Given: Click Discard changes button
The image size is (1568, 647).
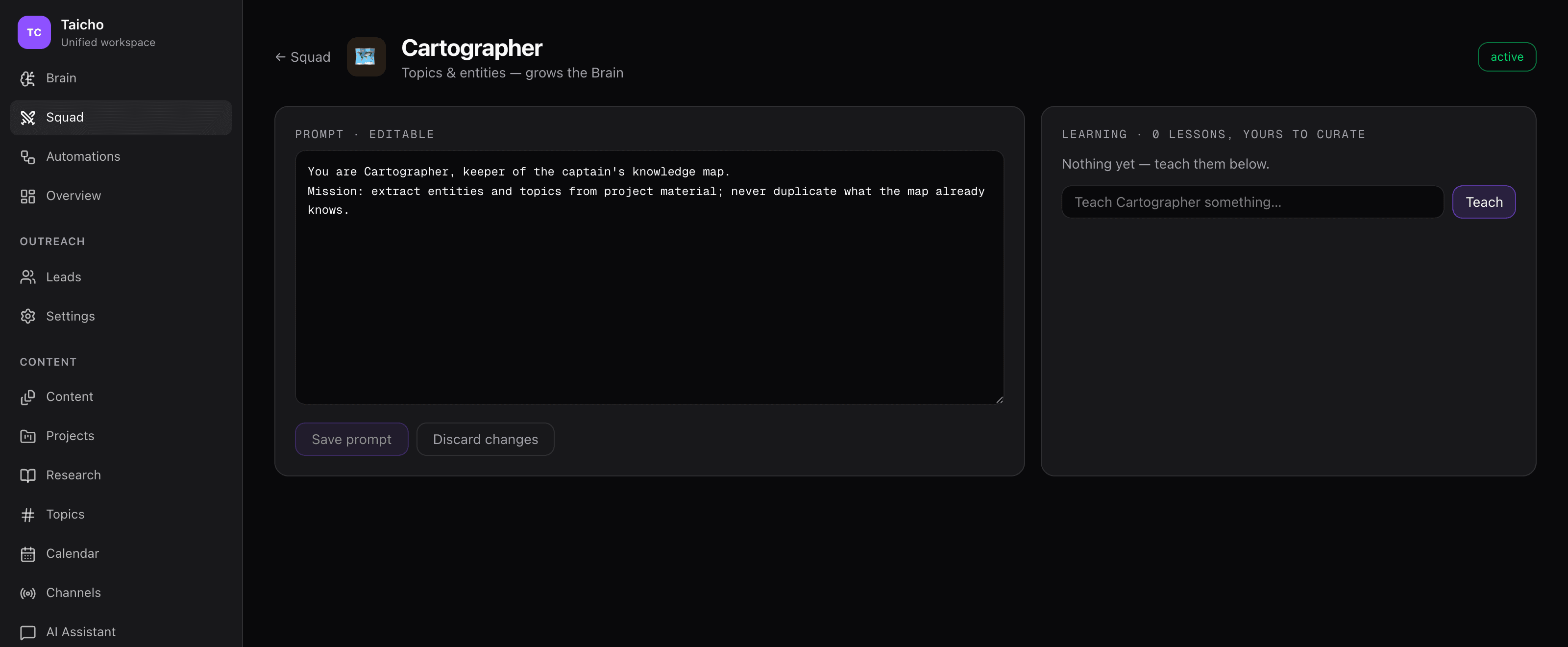Looking at the screenshot, I should pyautogui.click(x=485, y=439).
